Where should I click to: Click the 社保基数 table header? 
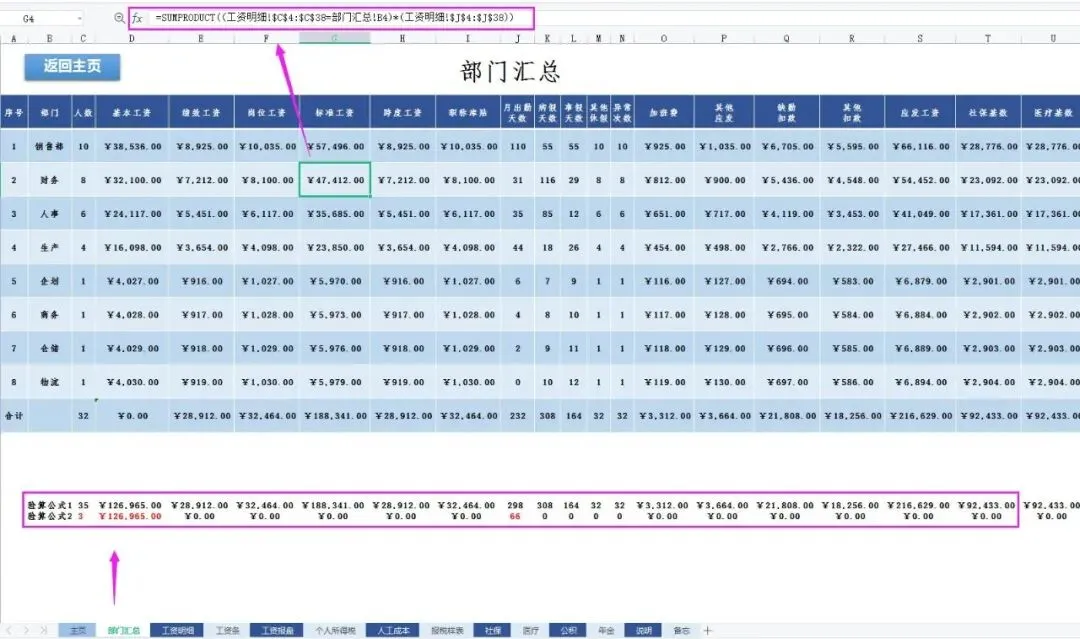[x=988, y=112]
